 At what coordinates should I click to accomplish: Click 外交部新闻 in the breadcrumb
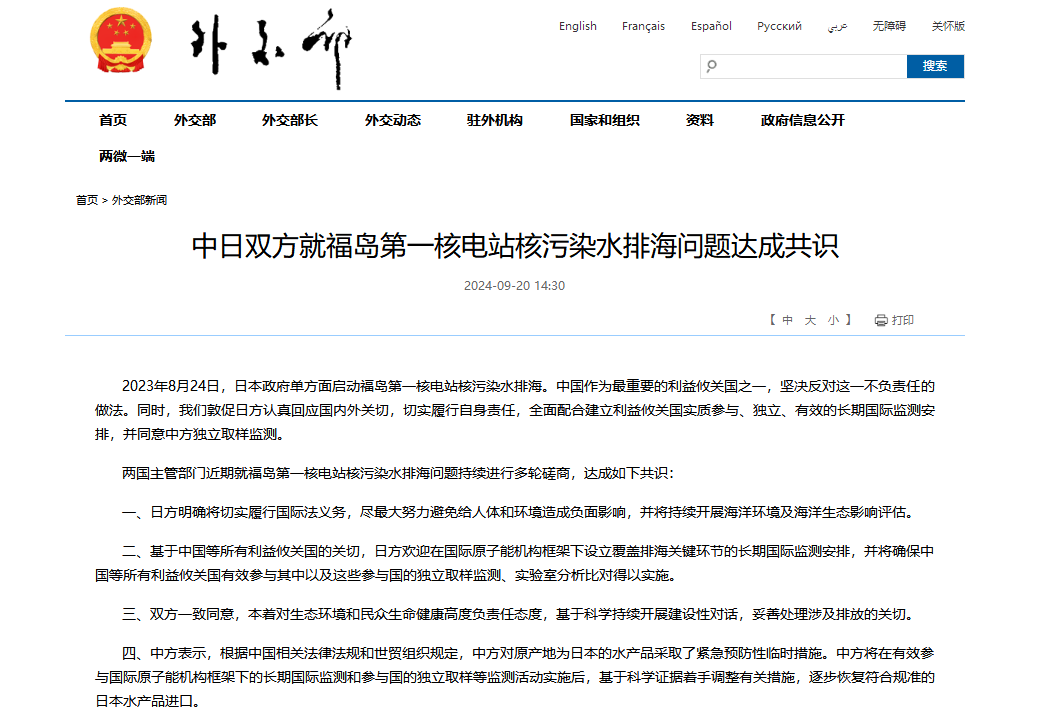[x=139, y=200]
